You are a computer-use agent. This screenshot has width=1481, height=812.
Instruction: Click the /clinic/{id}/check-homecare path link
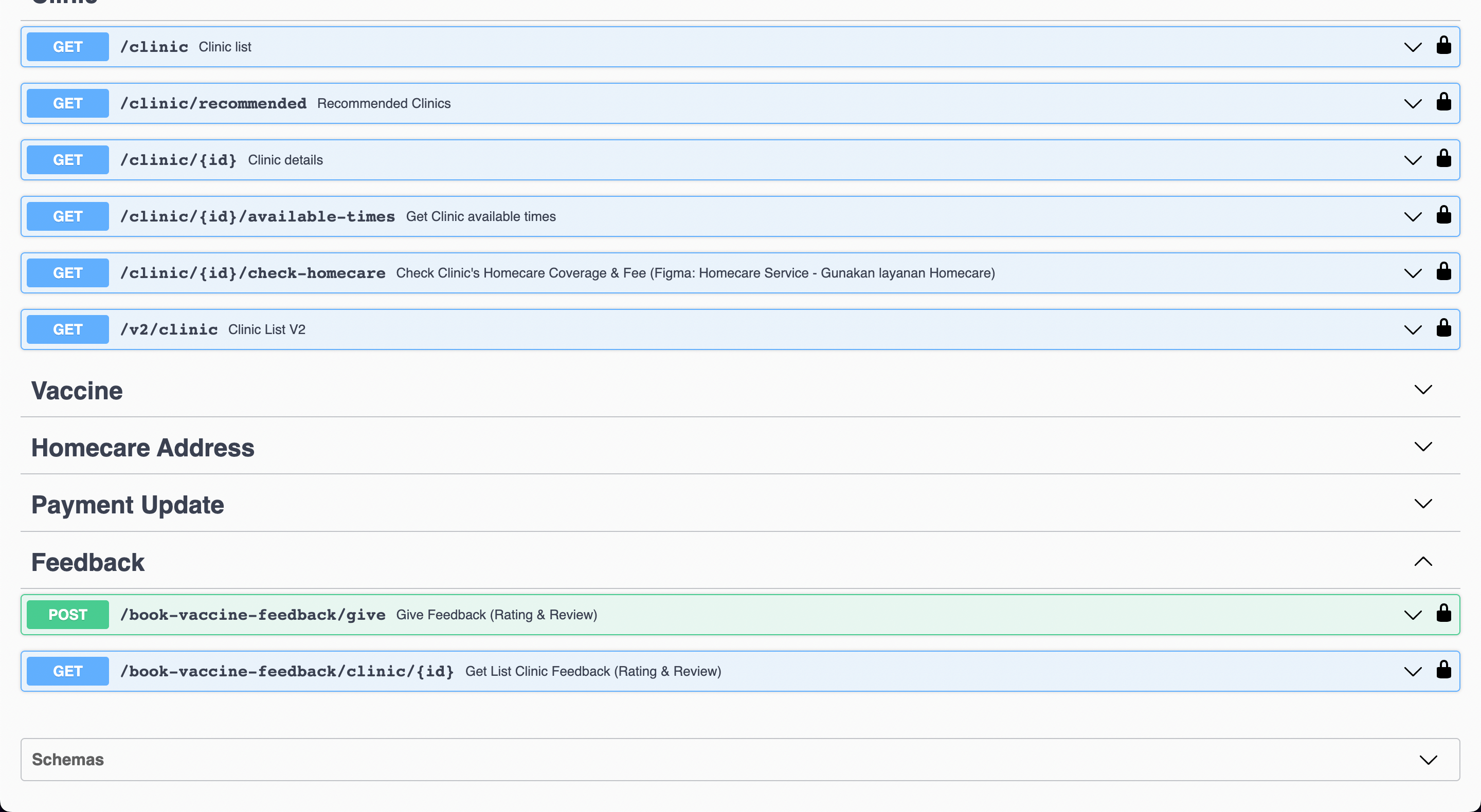[252, 273]
